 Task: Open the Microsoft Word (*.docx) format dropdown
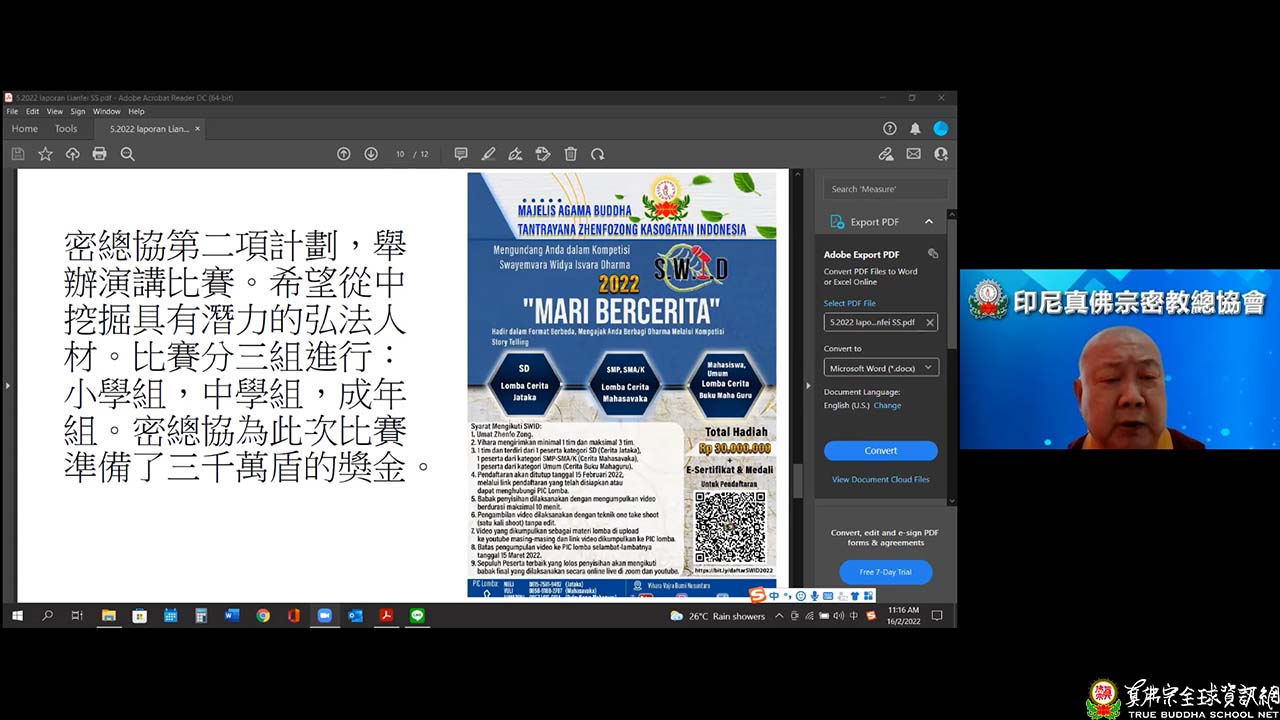pyautogui.click(x=880, y=368)
